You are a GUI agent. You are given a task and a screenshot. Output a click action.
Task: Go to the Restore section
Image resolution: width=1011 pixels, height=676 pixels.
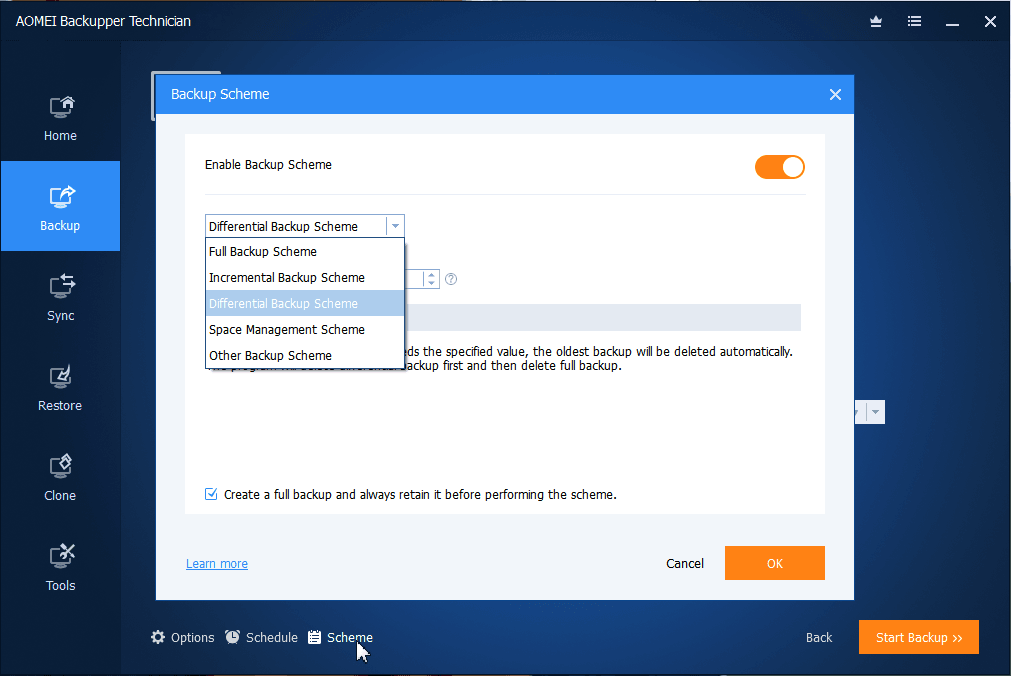pos(60,388)
